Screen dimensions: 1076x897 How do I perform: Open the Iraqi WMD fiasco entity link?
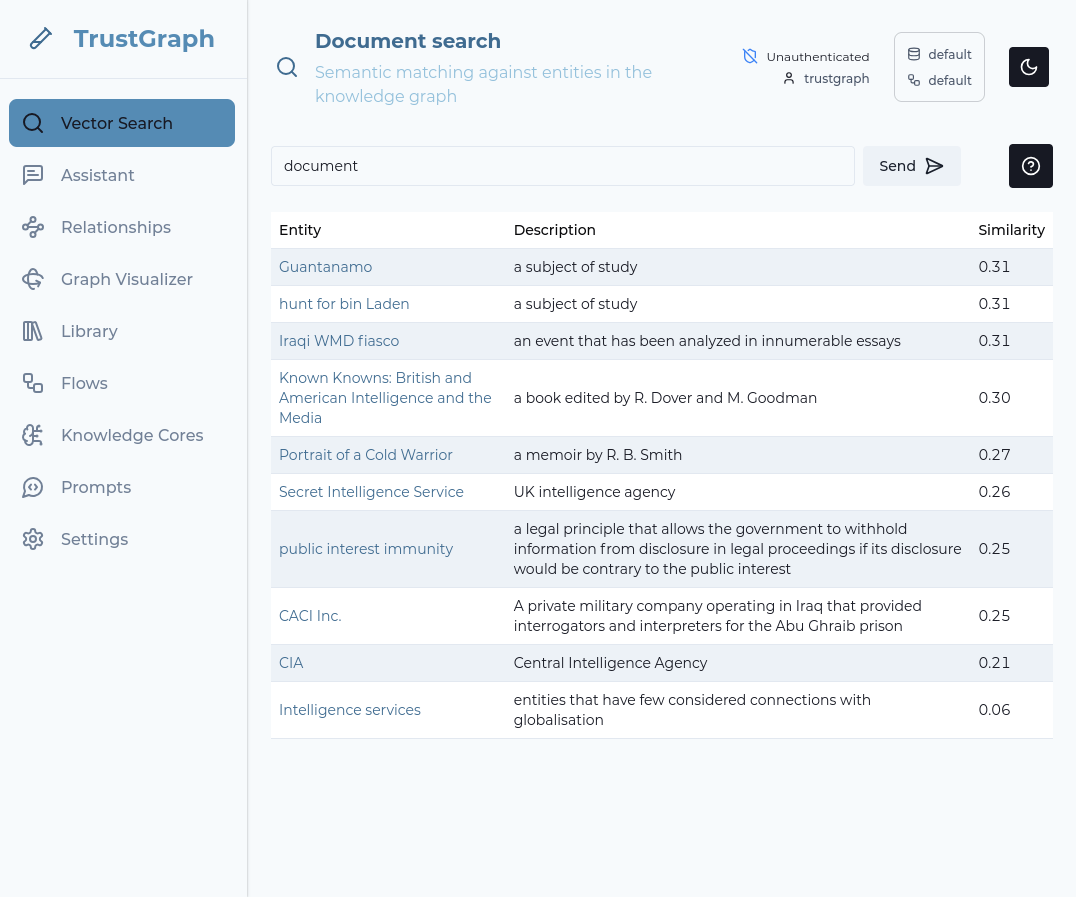(339, 340)
